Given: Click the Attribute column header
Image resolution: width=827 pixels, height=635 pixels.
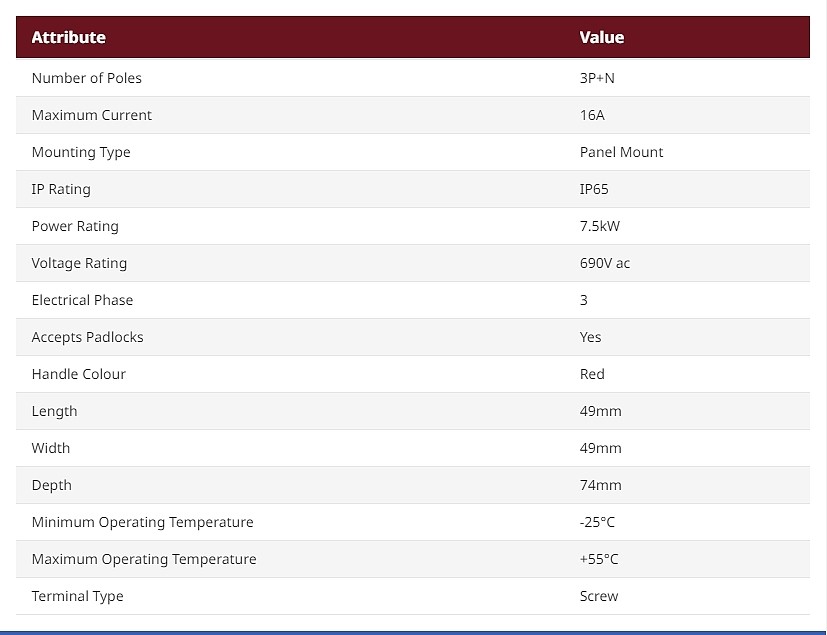Looking at the screenshot, I should click(69, 37).
